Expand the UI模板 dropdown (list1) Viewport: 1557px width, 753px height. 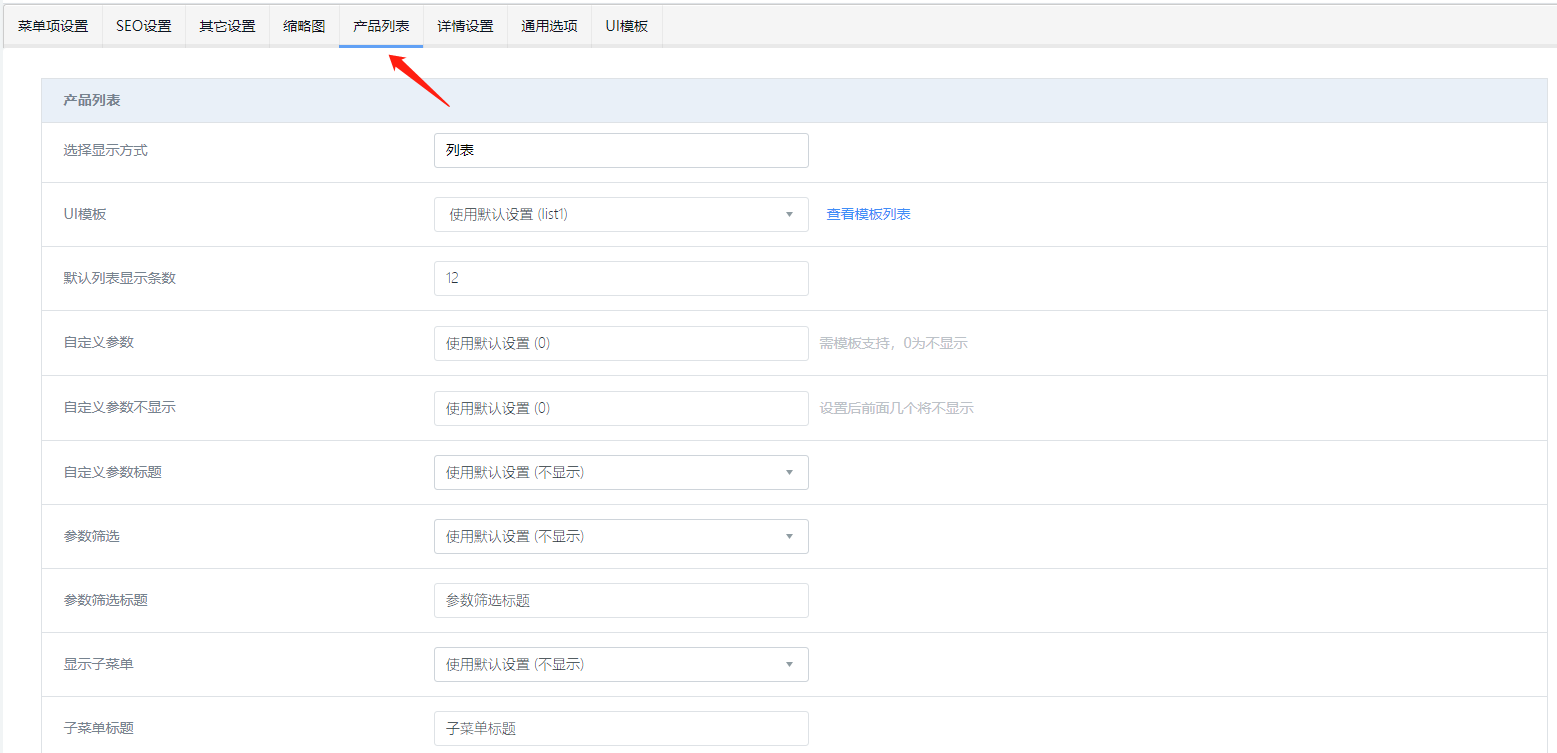(x=610, y=214)
